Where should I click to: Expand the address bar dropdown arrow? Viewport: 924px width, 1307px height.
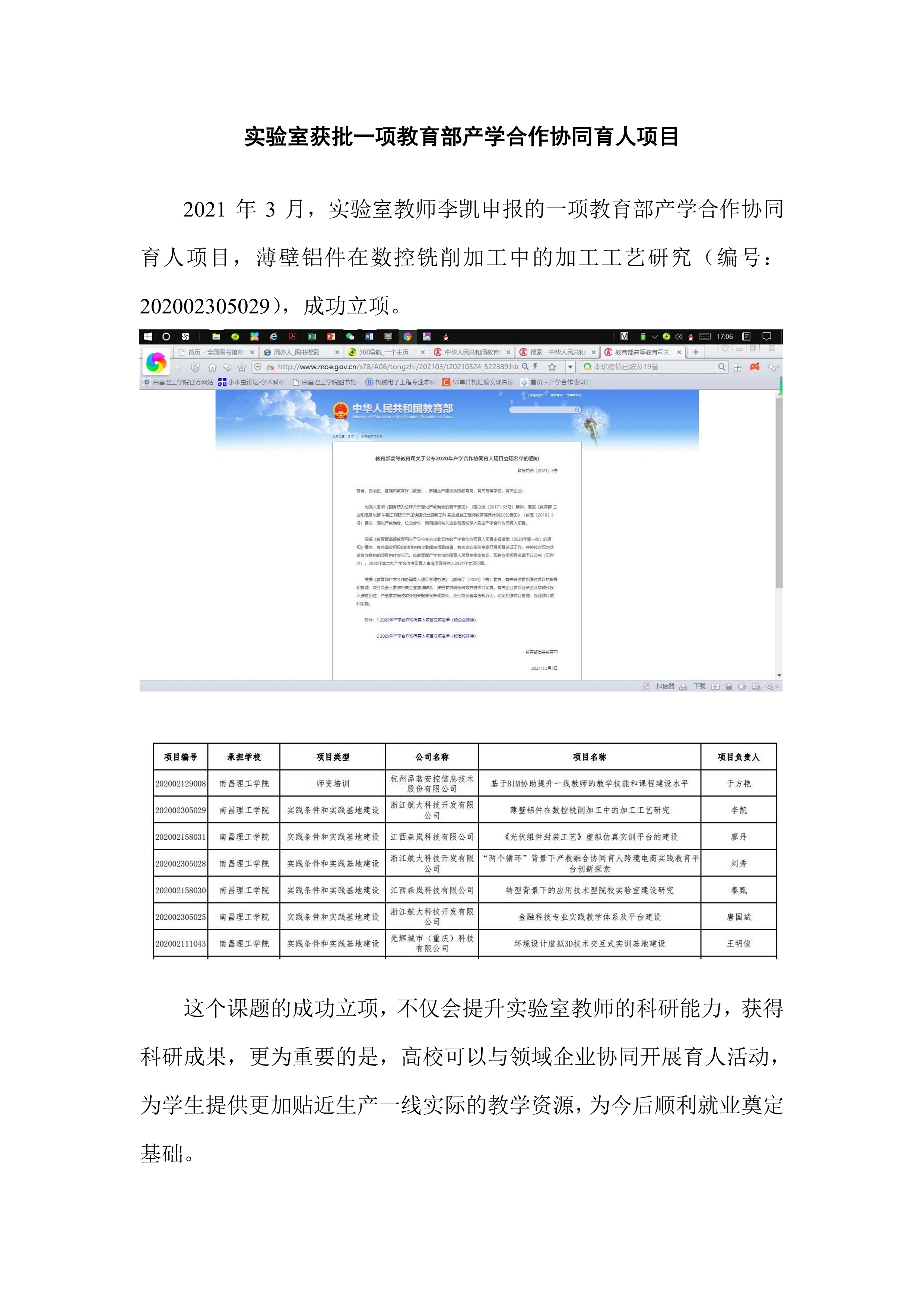[570, 367]
